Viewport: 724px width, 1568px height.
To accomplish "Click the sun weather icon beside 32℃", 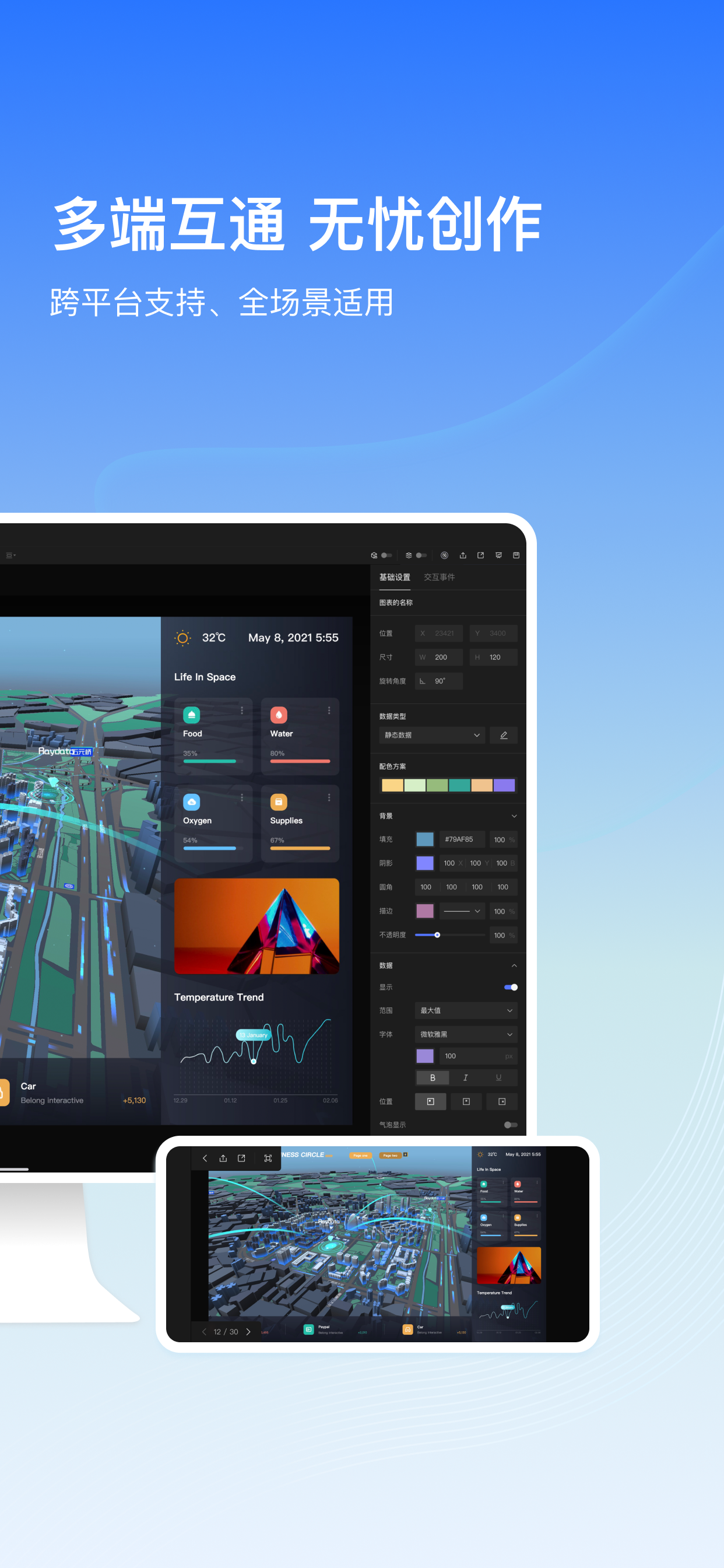I will [x=182, y=638].
